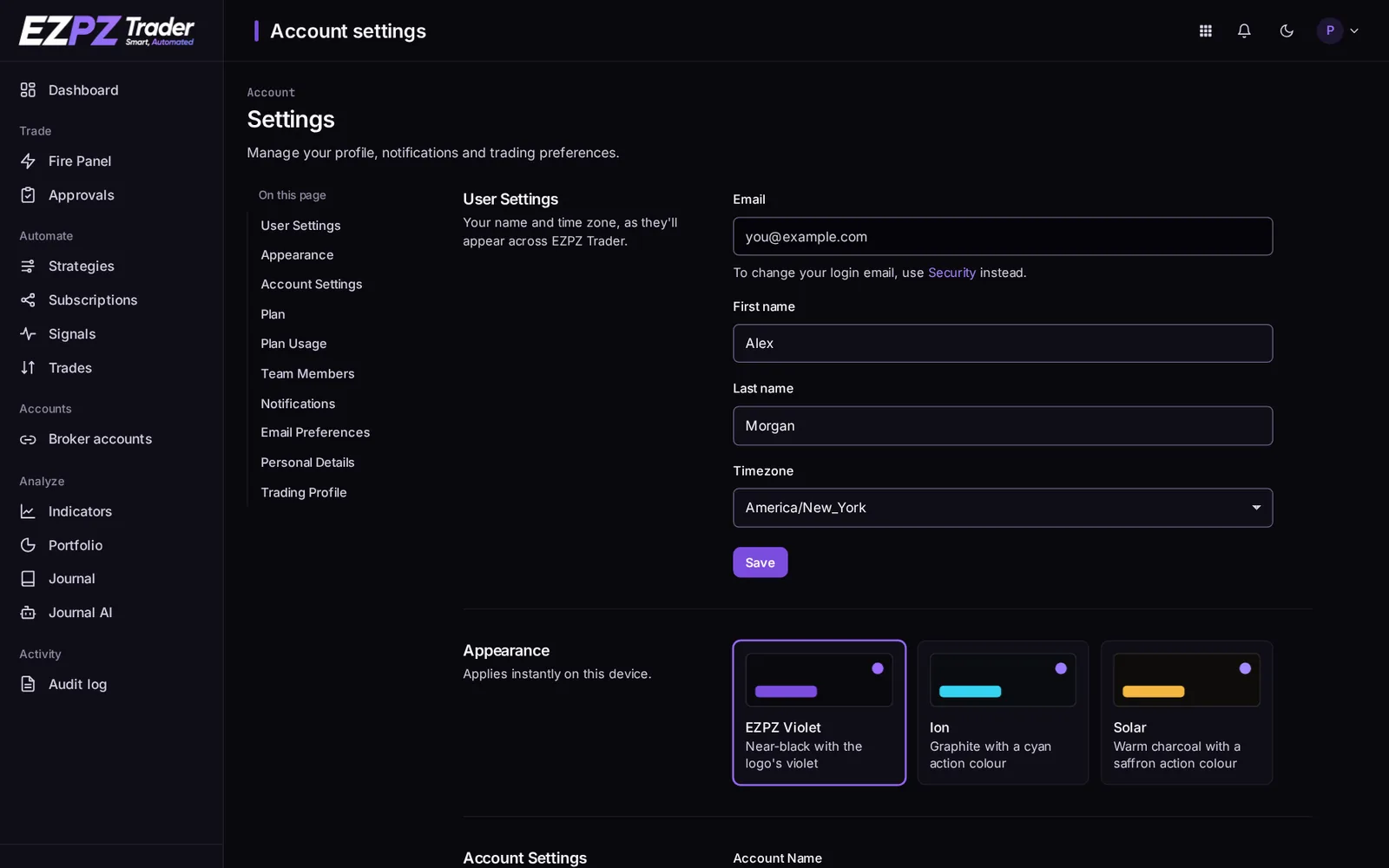Click the EZPZ Trader logo
Screen dimensions: 1389x868
pos(107,31)
